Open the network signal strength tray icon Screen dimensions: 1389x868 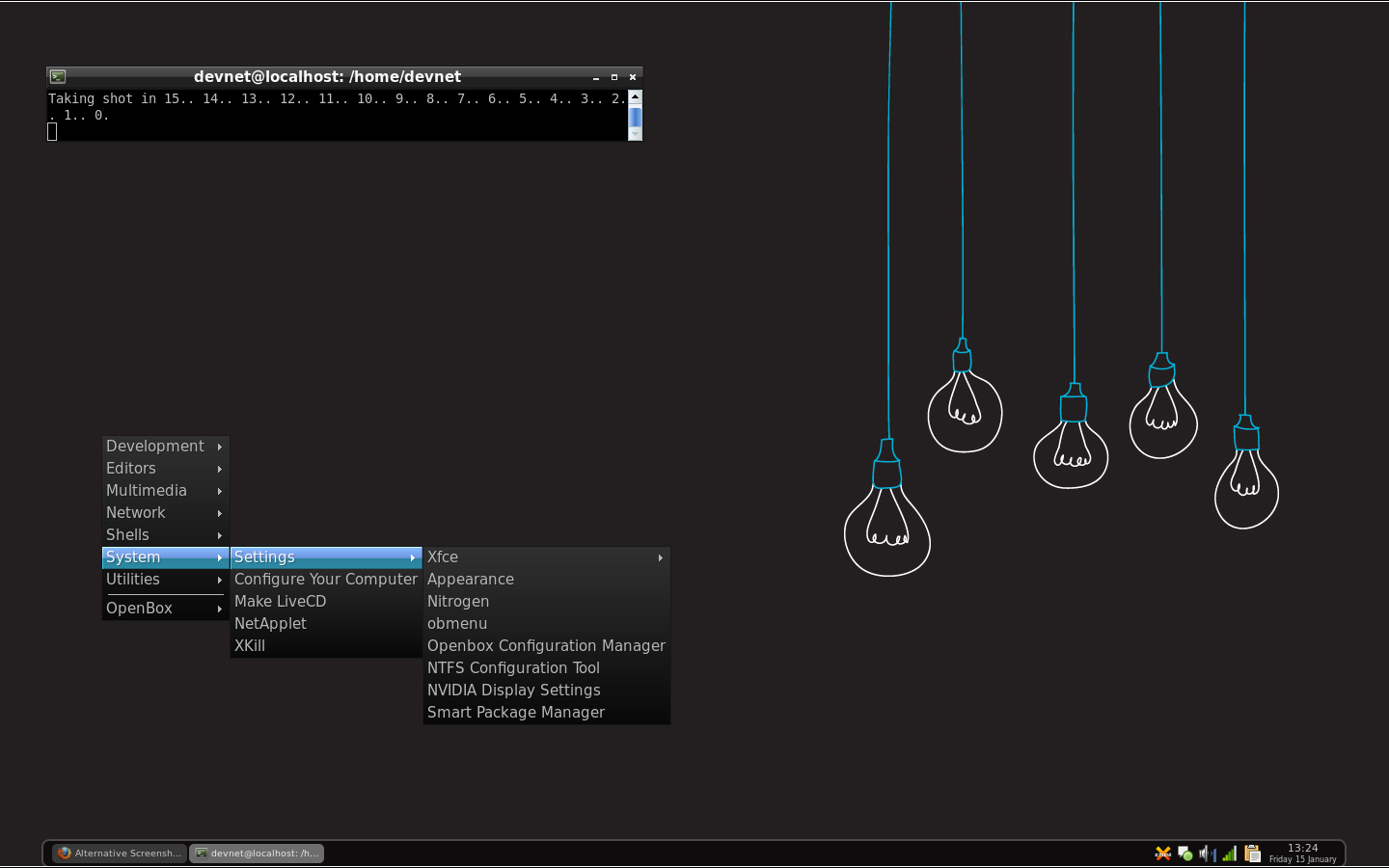pos(1229,854)
